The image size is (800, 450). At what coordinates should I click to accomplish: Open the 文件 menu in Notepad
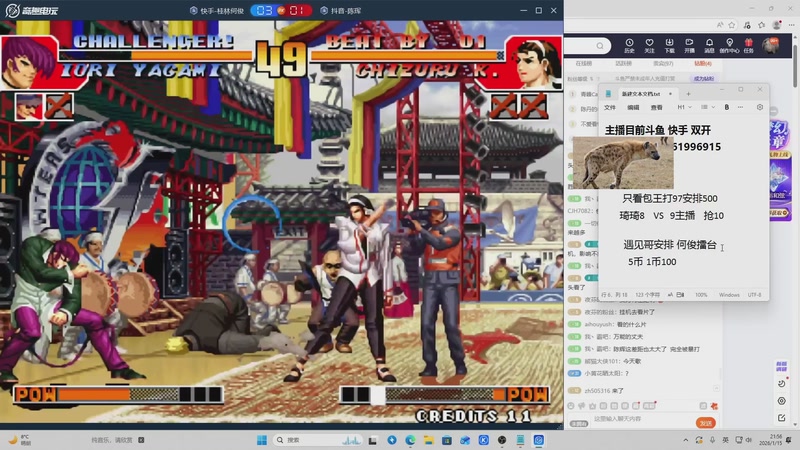pyautogui.click(x=610, y=108)
